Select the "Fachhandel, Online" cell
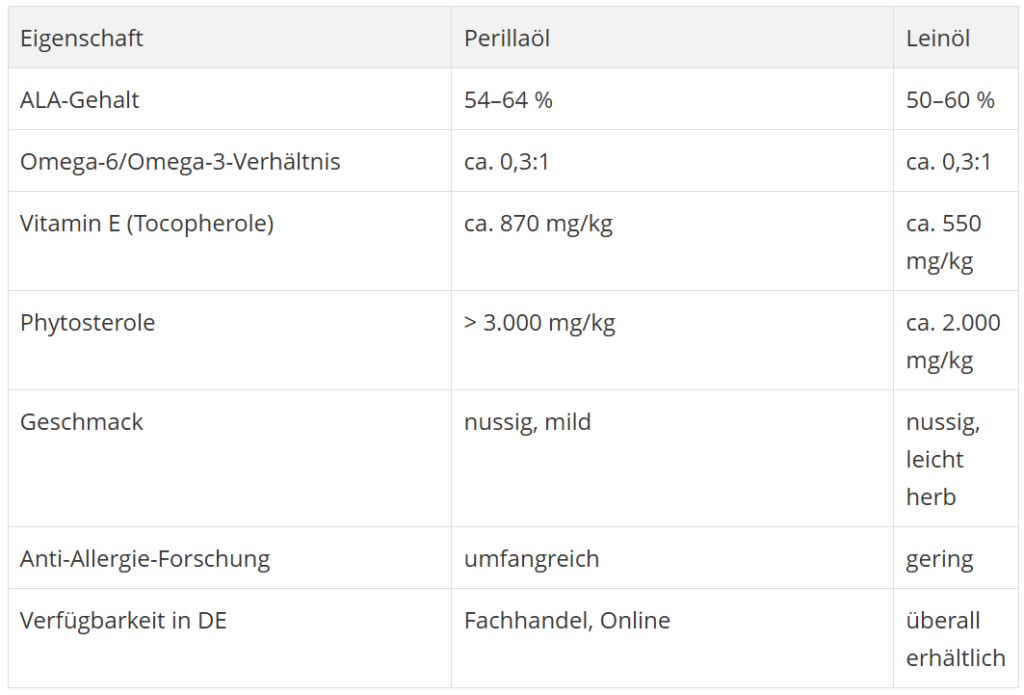Viewport: 1024px width, 695px height. point(567,620)
